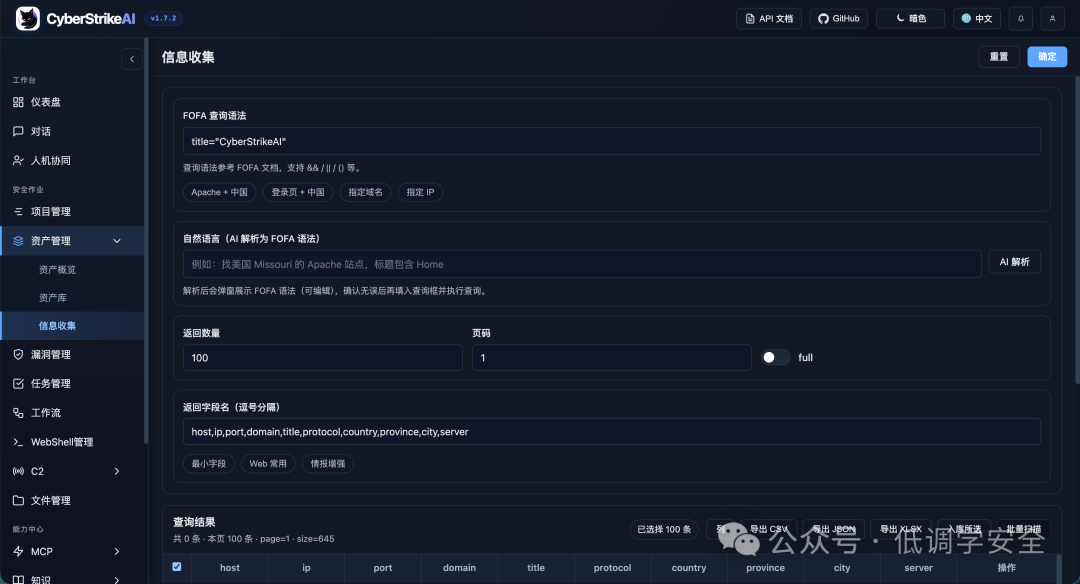Click the moon icon for 暗色 theme
Screen dimensions: 1080x584
click(x=900, y=18)
